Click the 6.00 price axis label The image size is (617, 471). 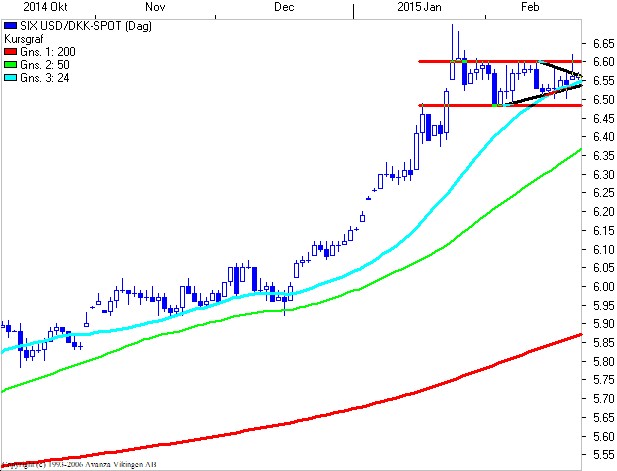[x=604, y=286]
